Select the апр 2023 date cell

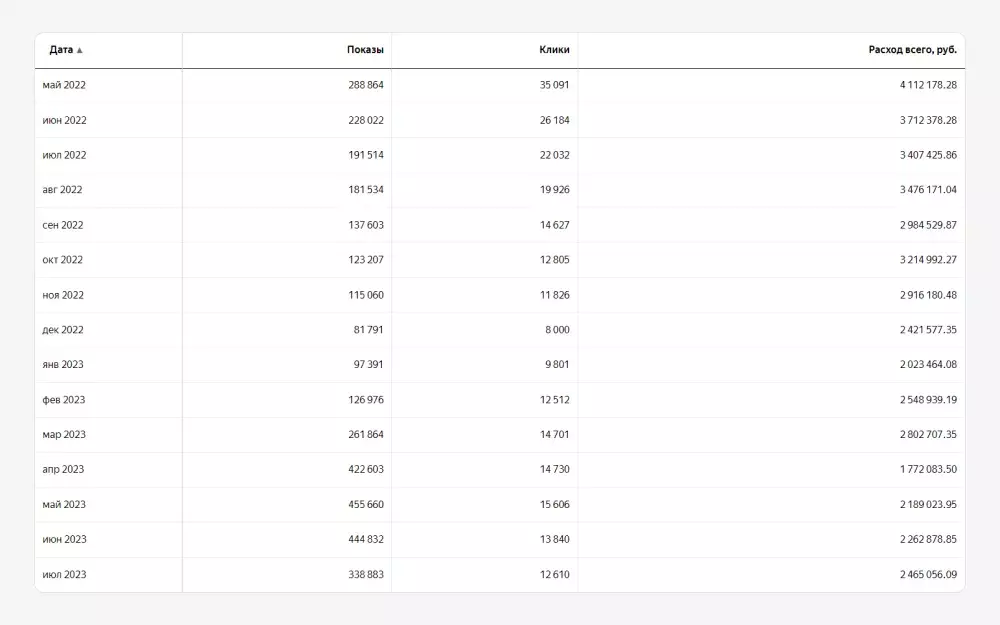pos(63,470)
